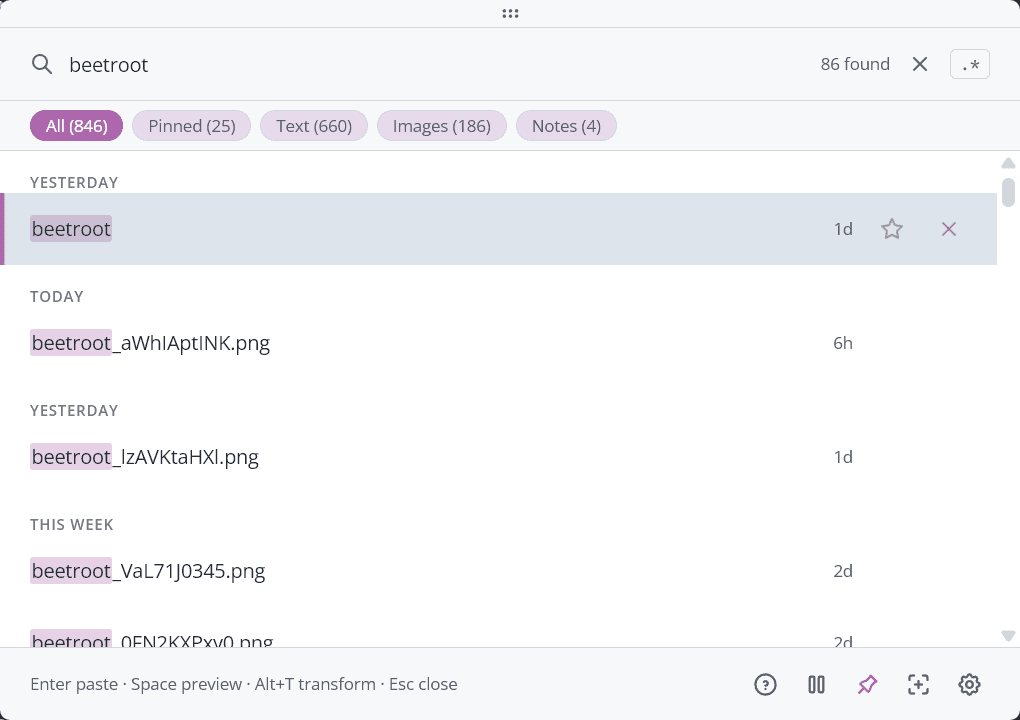Select the Notes (4) filter

point(566,125)
